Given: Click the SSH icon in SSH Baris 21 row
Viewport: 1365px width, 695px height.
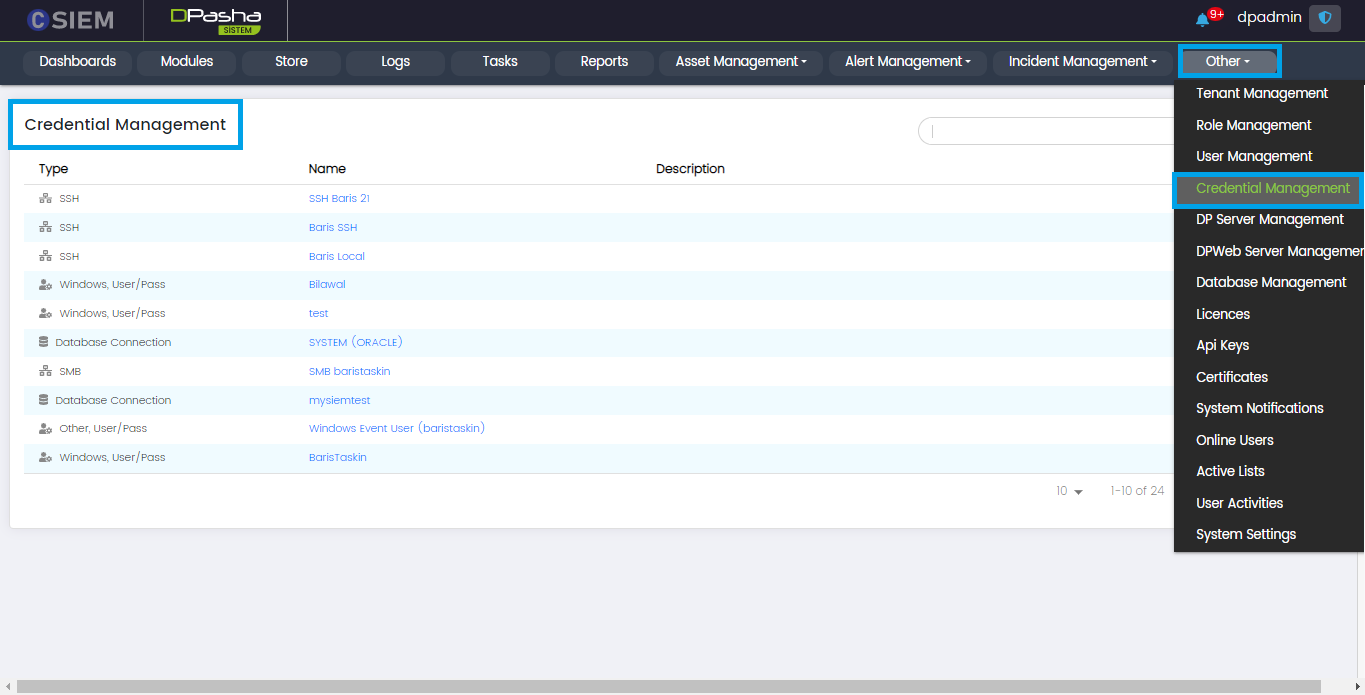Looking at the screenshot, I should click(x=45, y=199).
